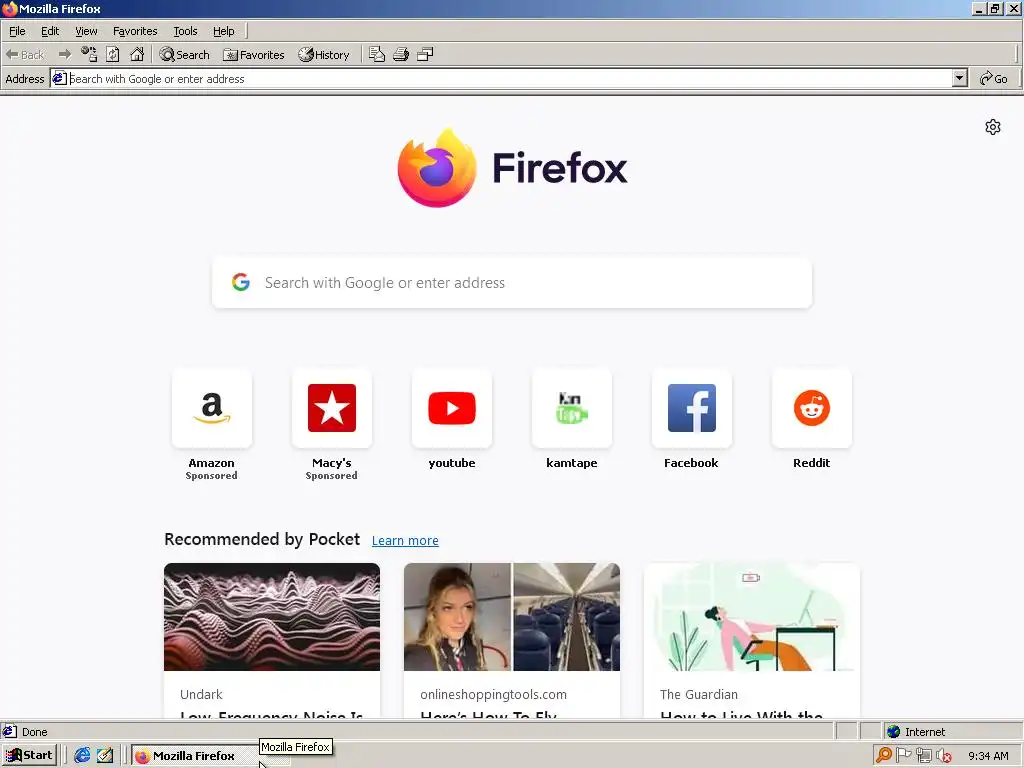This screenshot has height=768, width=1024.
Task: Open the Facebook shortcut tile
Action: coord(692,408)
